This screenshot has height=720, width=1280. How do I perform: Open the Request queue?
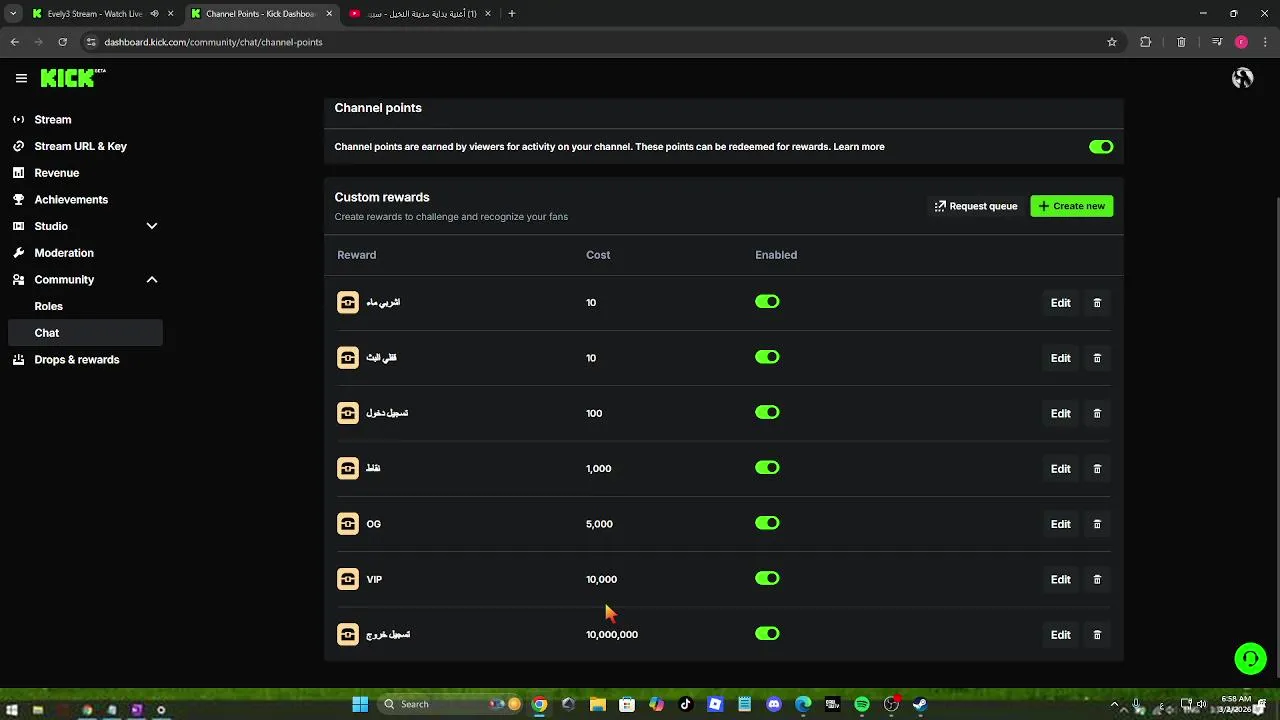976,206
